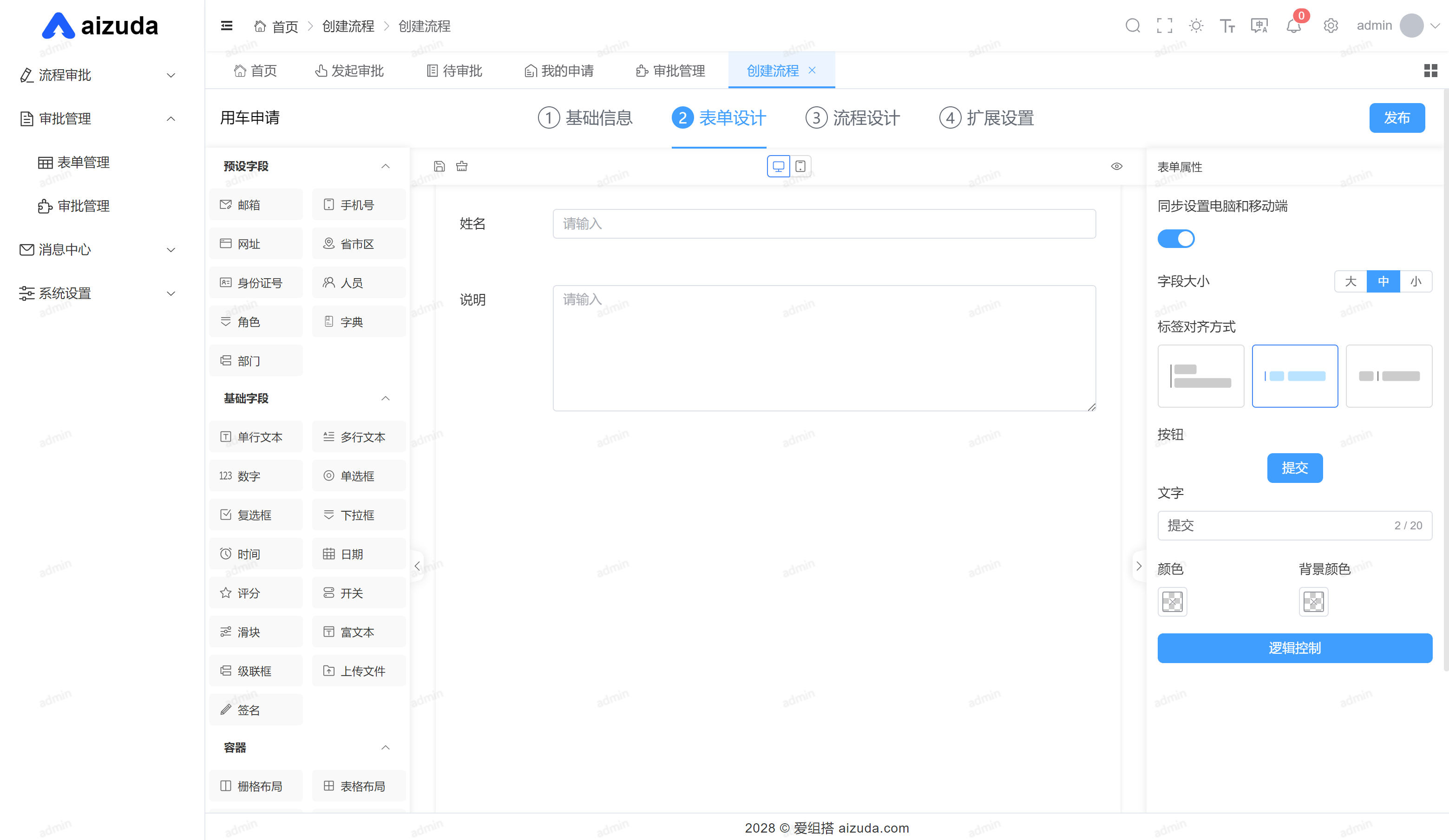Collapse the 预设字段 section
This screenshot has width=1449, height=840.
[386, 166]
